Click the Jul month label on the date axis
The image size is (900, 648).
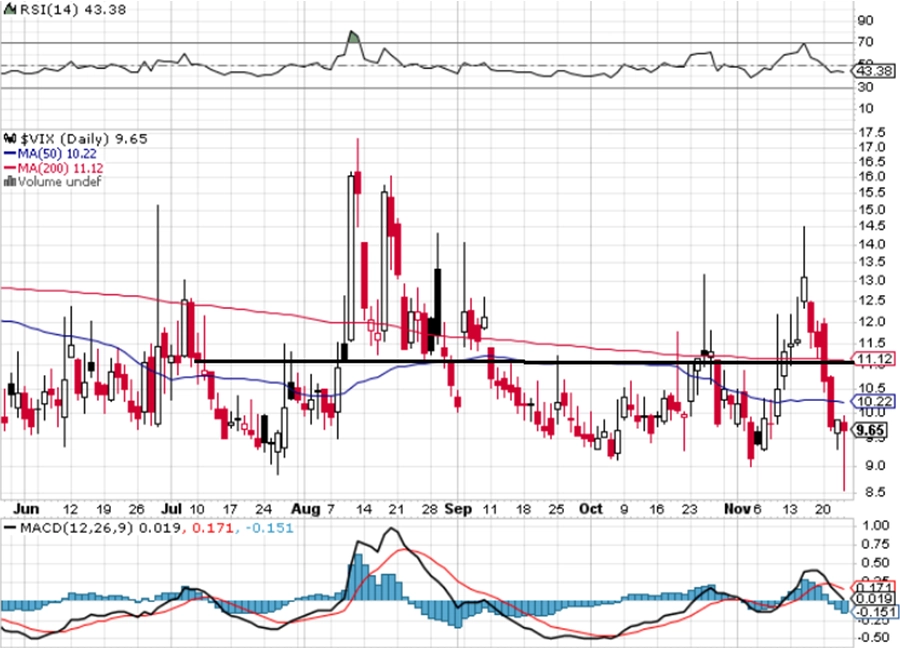(x=172, y=509)
